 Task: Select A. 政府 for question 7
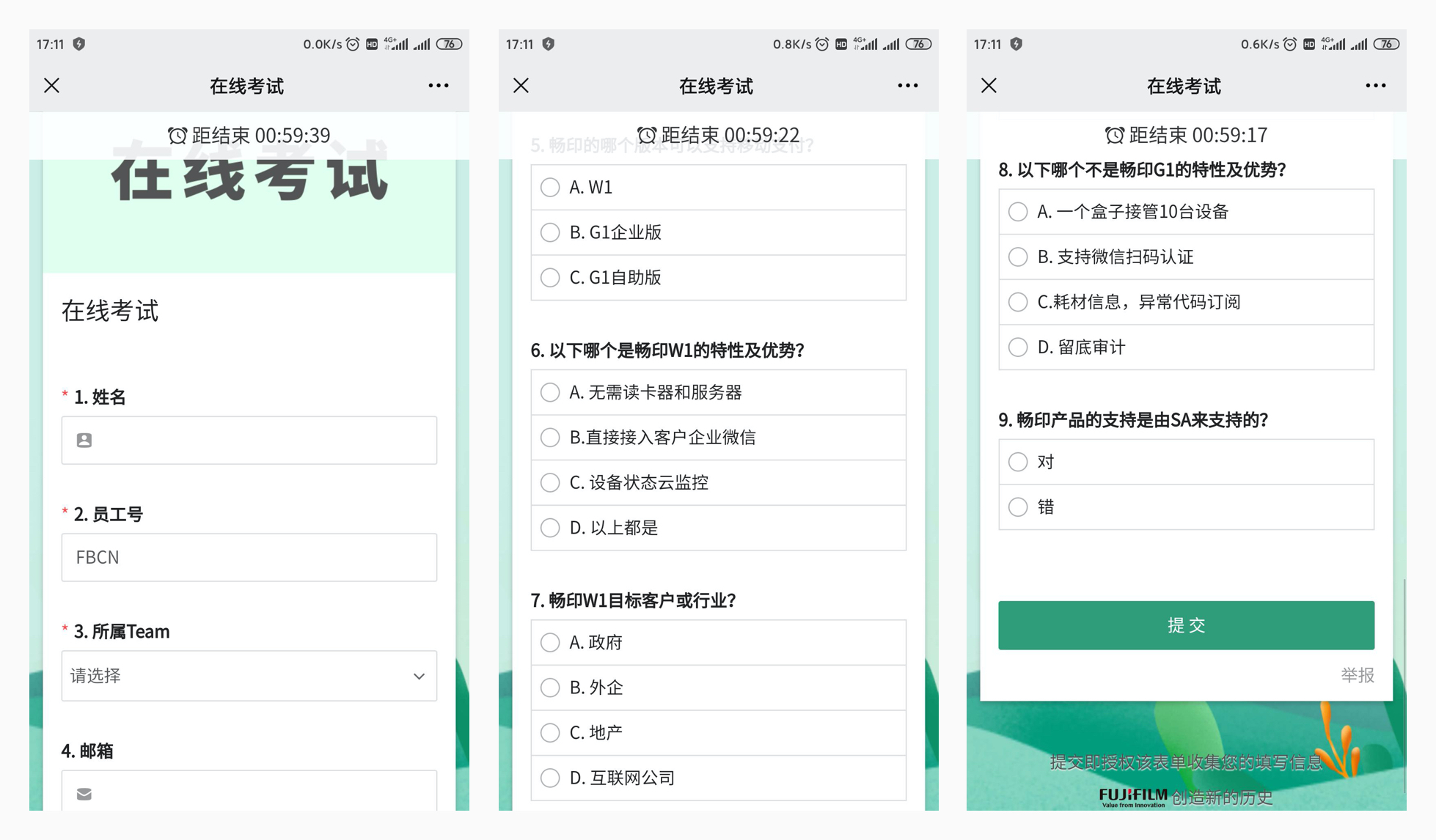[x=719, y=642]
